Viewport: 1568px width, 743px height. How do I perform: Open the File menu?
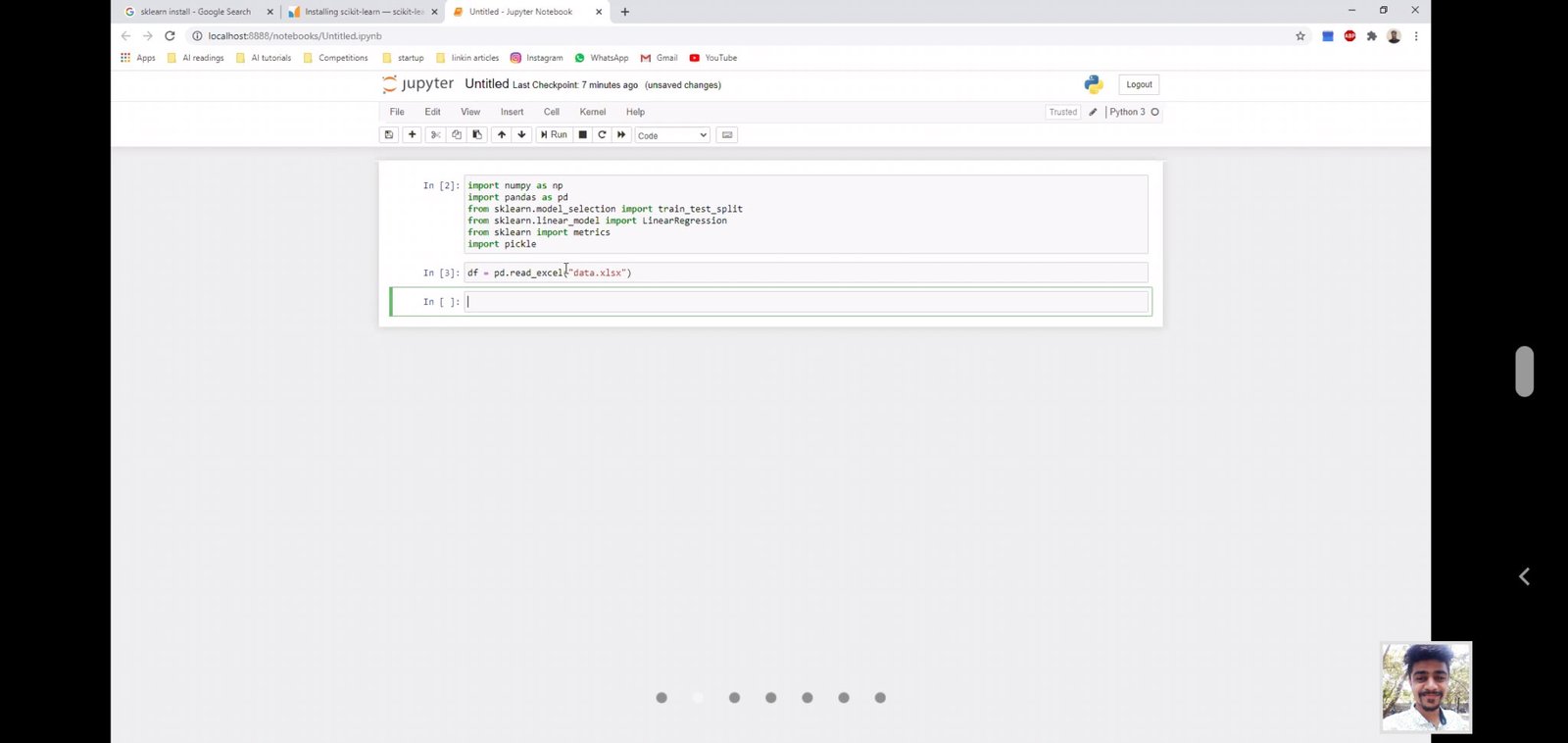point(397,112)
